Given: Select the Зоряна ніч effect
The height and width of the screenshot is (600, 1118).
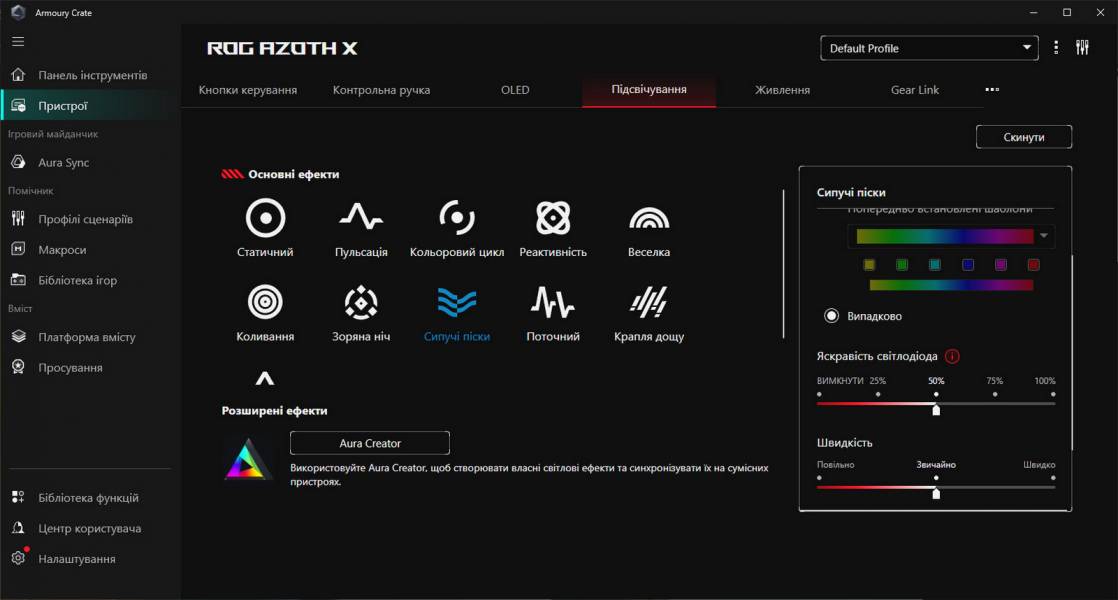Looking at the screenshot, I should pos(360,303).
